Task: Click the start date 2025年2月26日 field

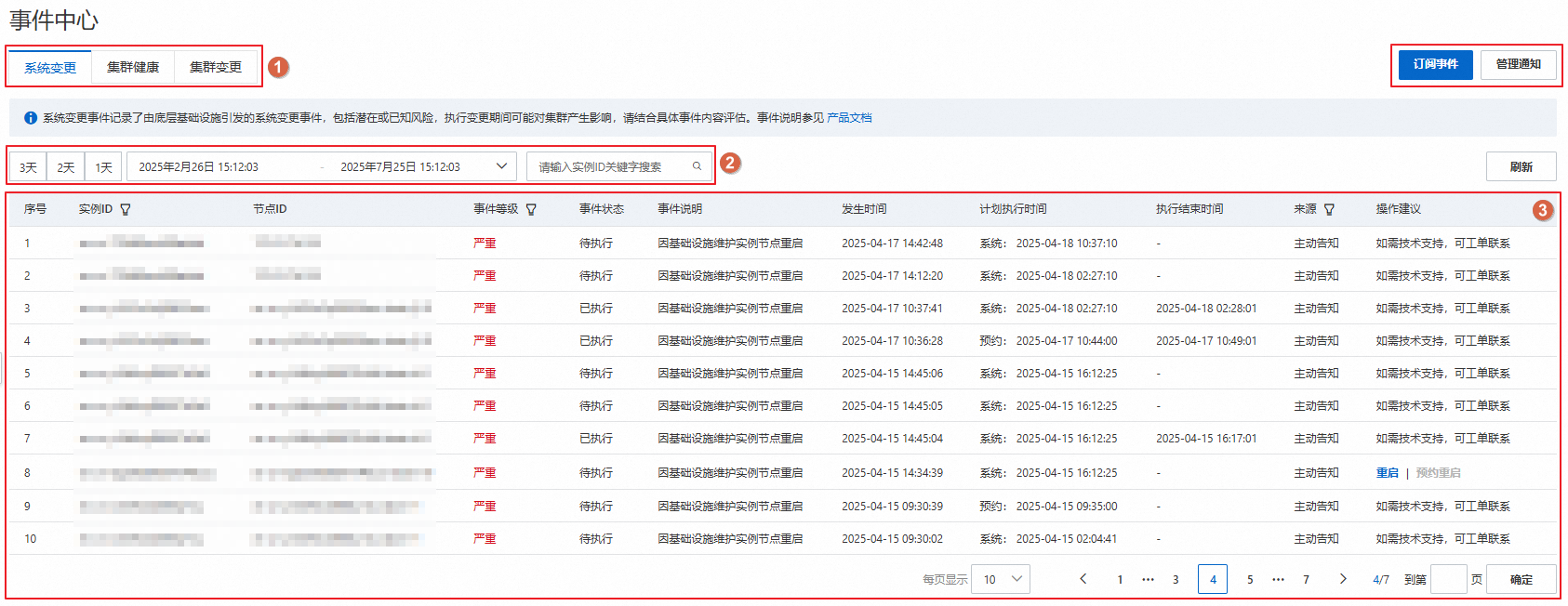Action: click(x=199, y=167)
